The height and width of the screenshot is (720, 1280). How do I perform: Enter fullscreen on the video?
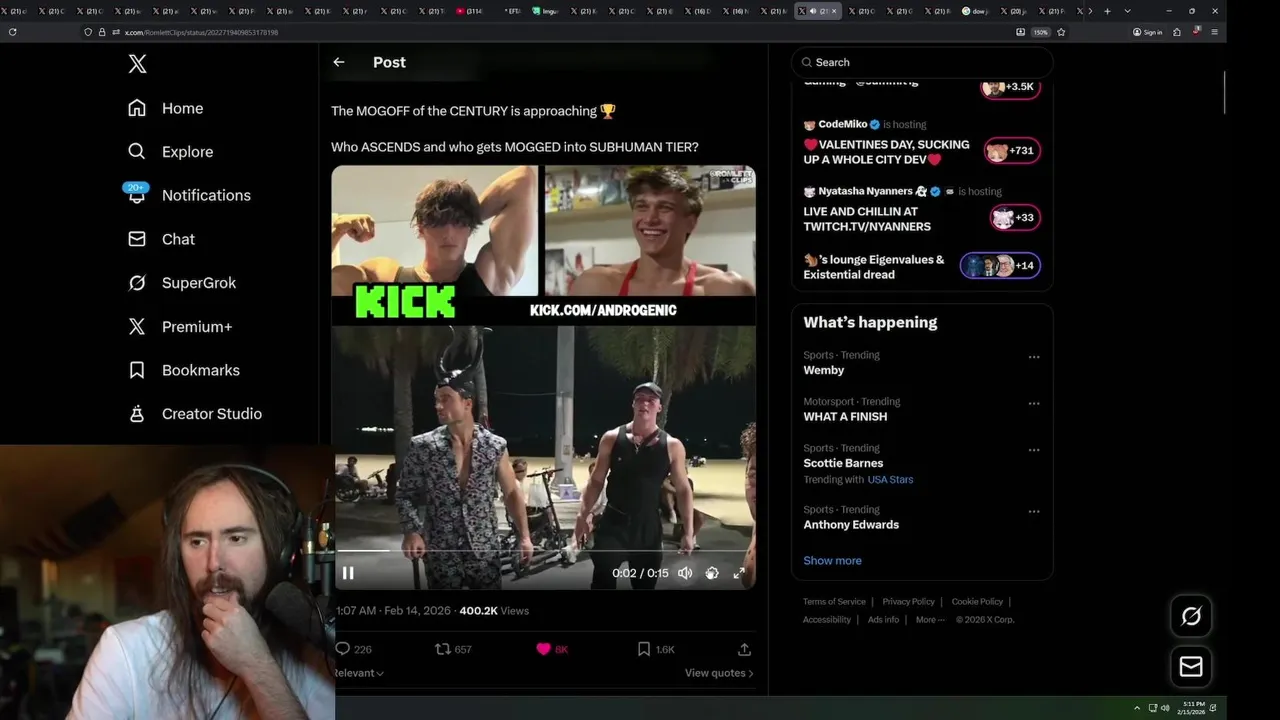tap(739, 573)
